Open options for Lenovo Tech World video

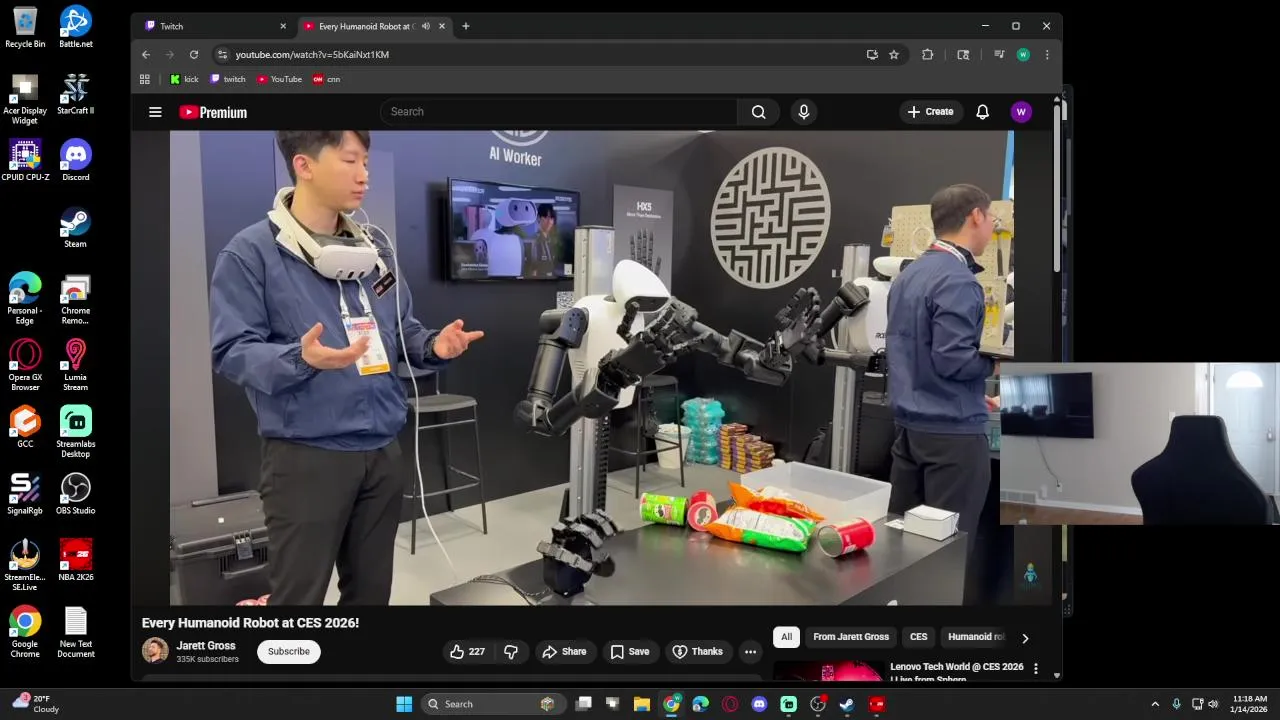[x=1036, y=668]
